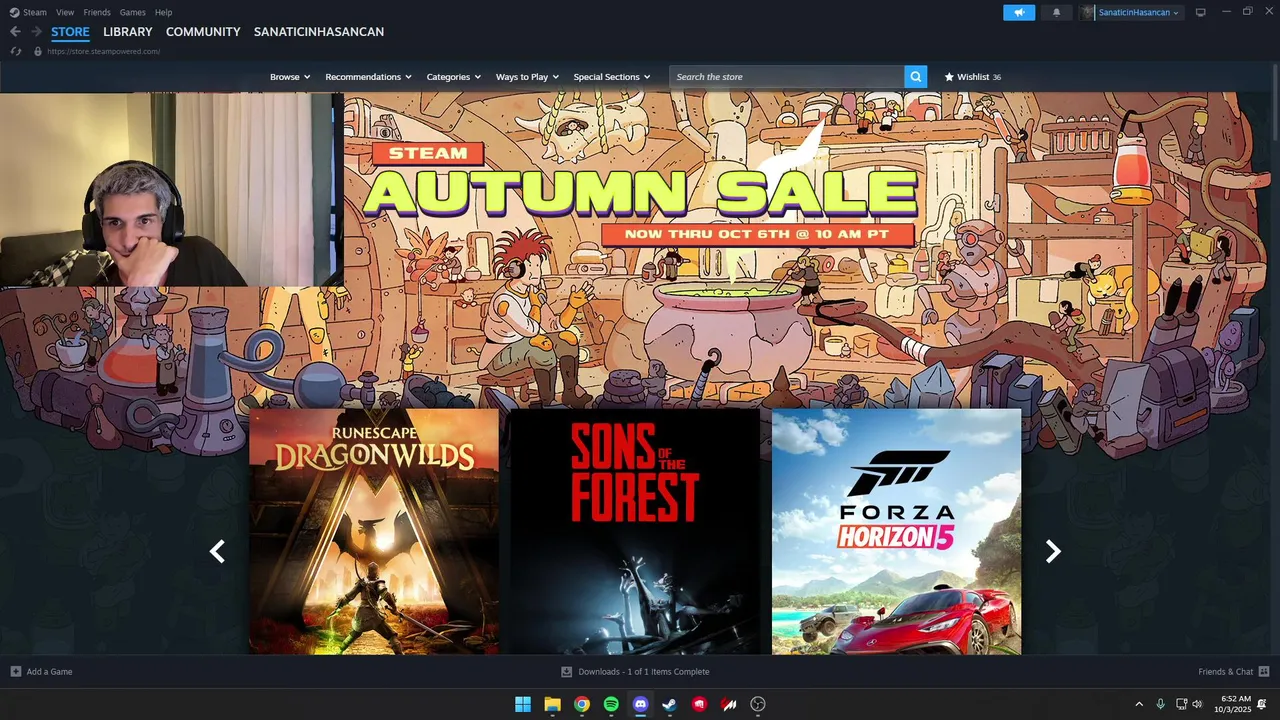Open the volume speaker tray icon
Viewport: 1280px width, 720px height.
coord(1197,704)
